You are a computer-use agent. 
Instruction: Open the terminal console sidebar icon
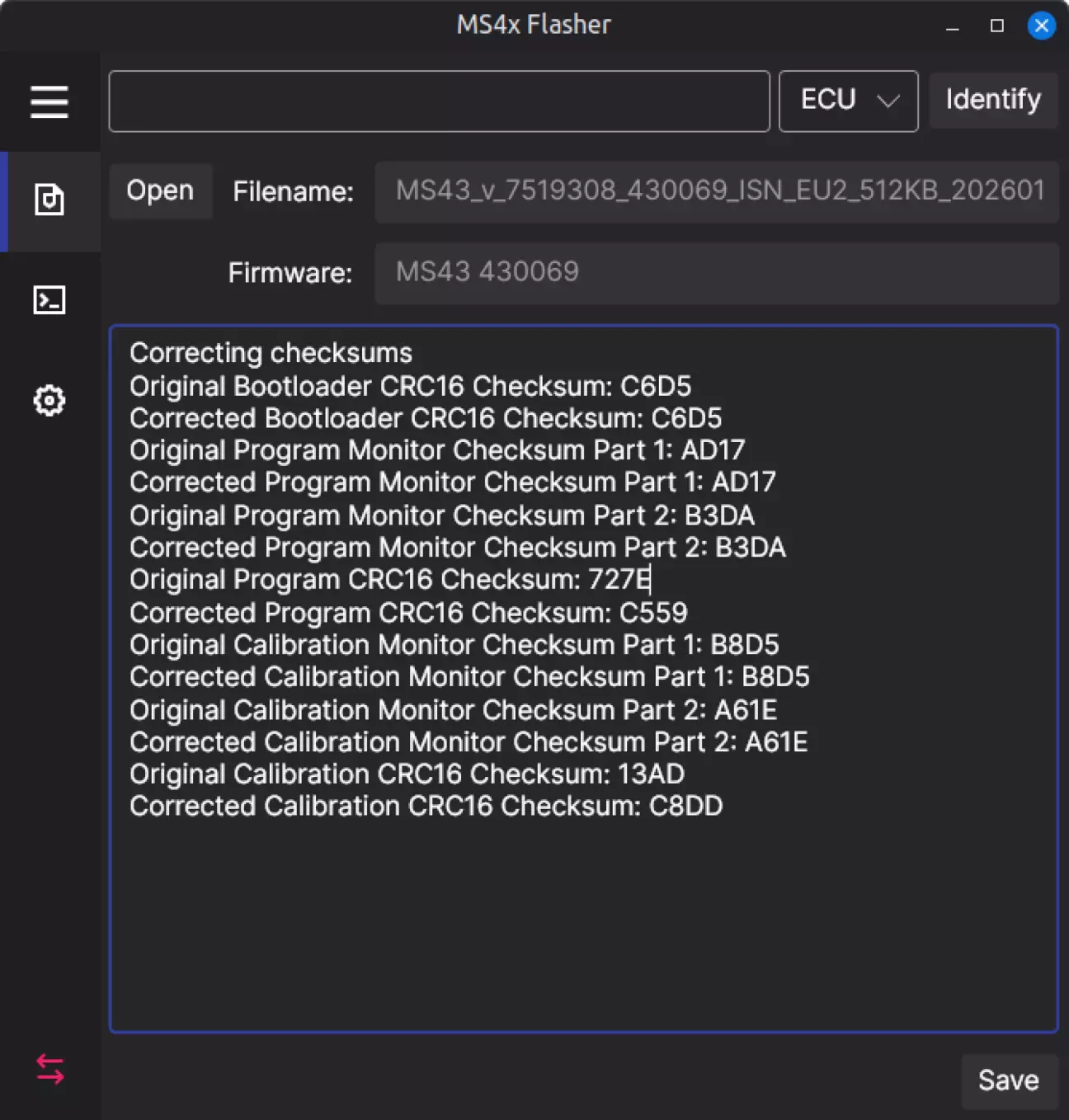click(x=49, y=300)
